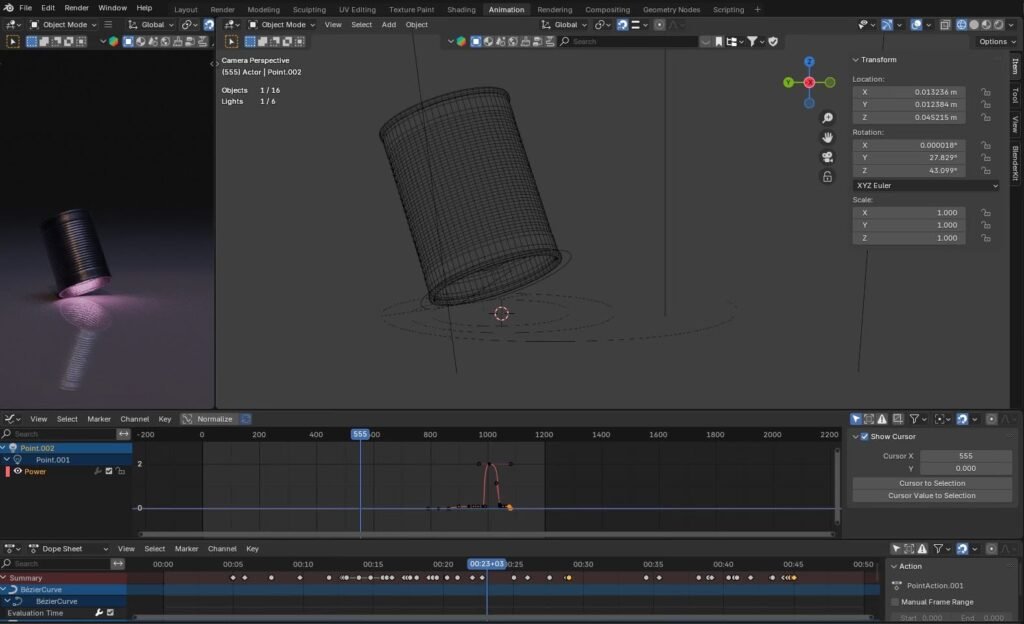Lock the Scale Z value
The image size is (1024, 624).
click(x=985, y=238)
